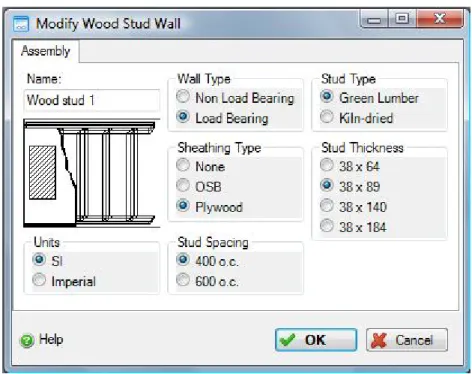Click the green Help question mark icon

27,341
